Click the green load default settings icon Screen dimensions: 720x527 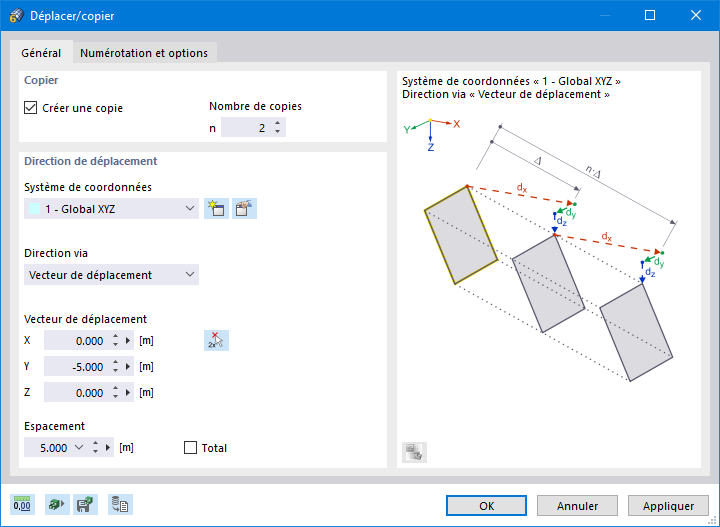click(x=57, y=505)
